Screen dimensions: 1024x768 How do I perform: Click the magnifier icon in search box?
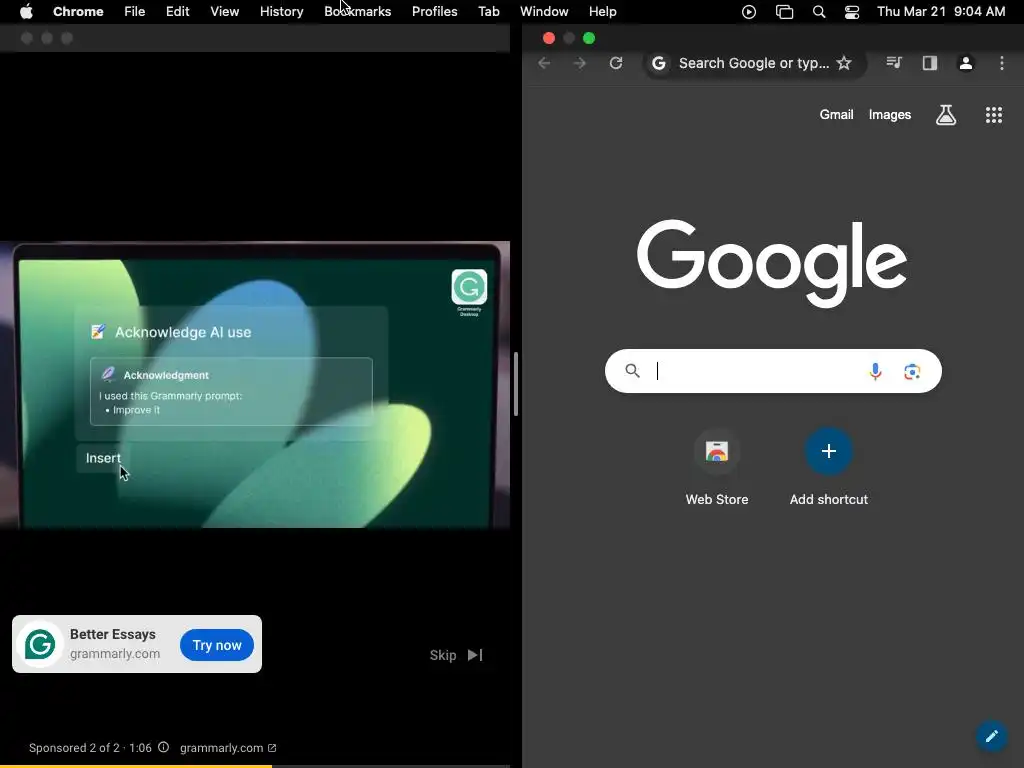click(x=632, y=371)
